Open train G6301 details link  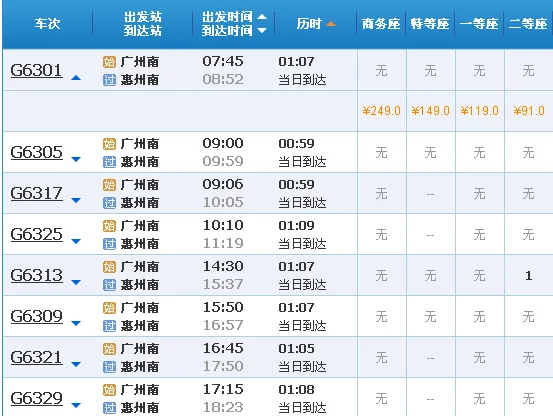(36, 70)
